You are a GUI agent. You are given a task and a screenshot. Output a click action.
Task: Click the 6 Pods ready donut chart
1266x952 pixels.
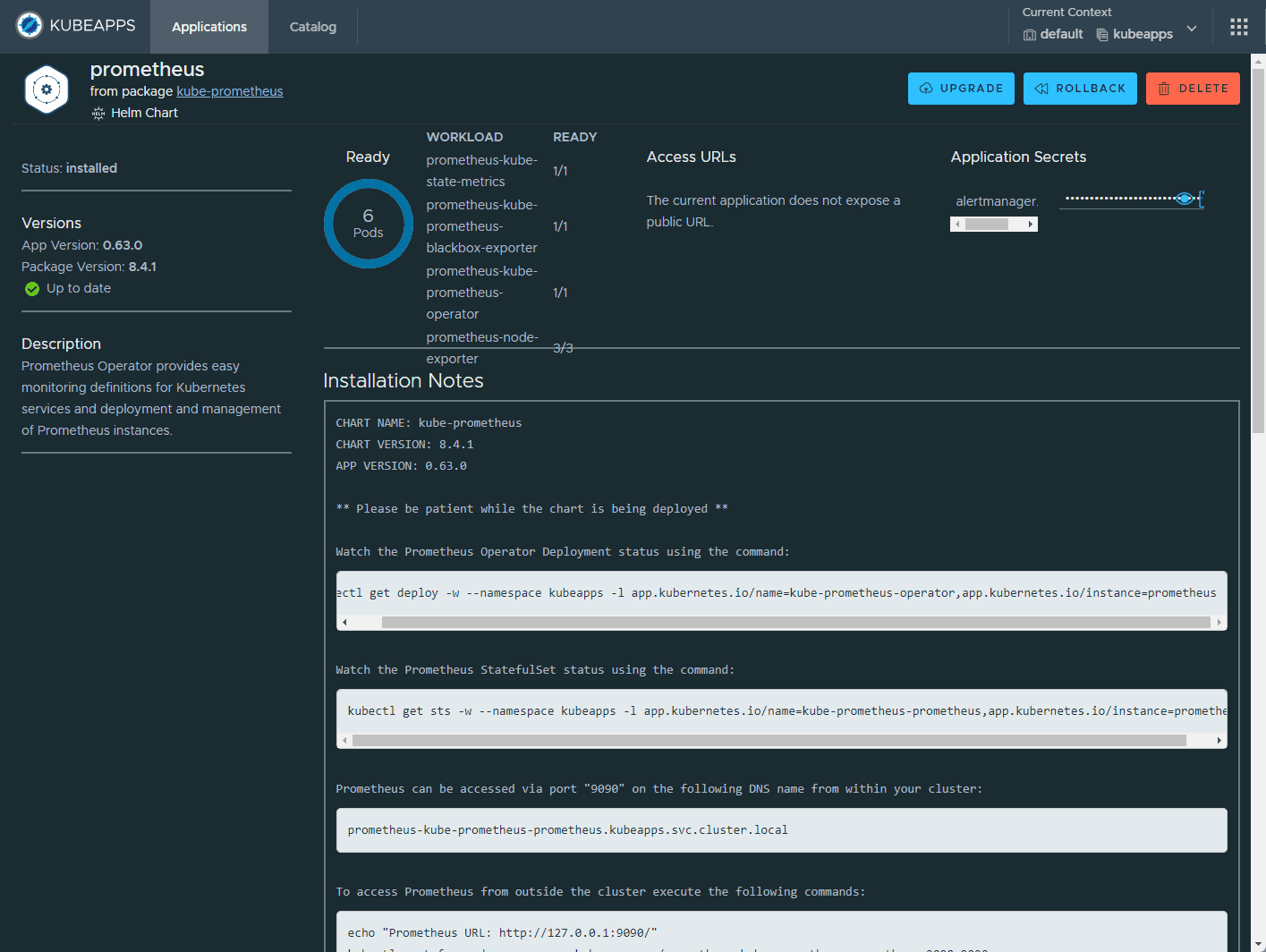click(368, 224)
